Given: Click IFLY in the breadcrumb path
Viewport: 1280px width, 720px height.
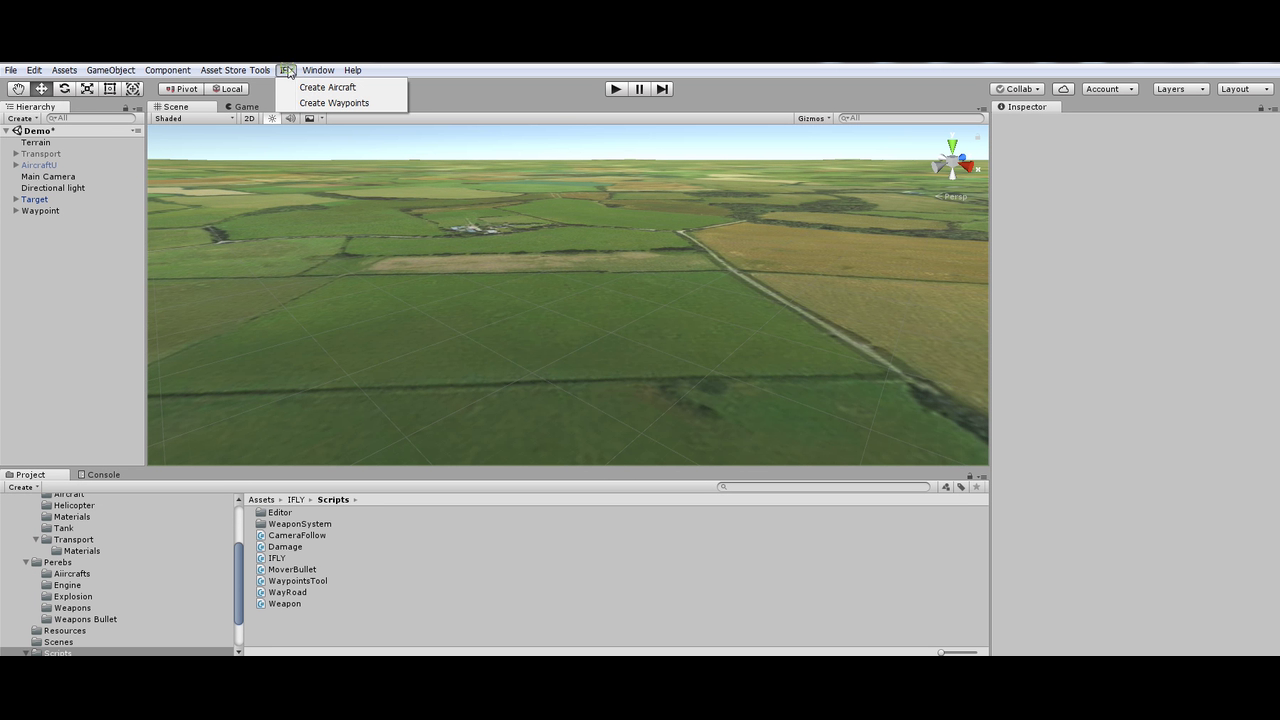Looking at the screenshot, I should 296,500.
